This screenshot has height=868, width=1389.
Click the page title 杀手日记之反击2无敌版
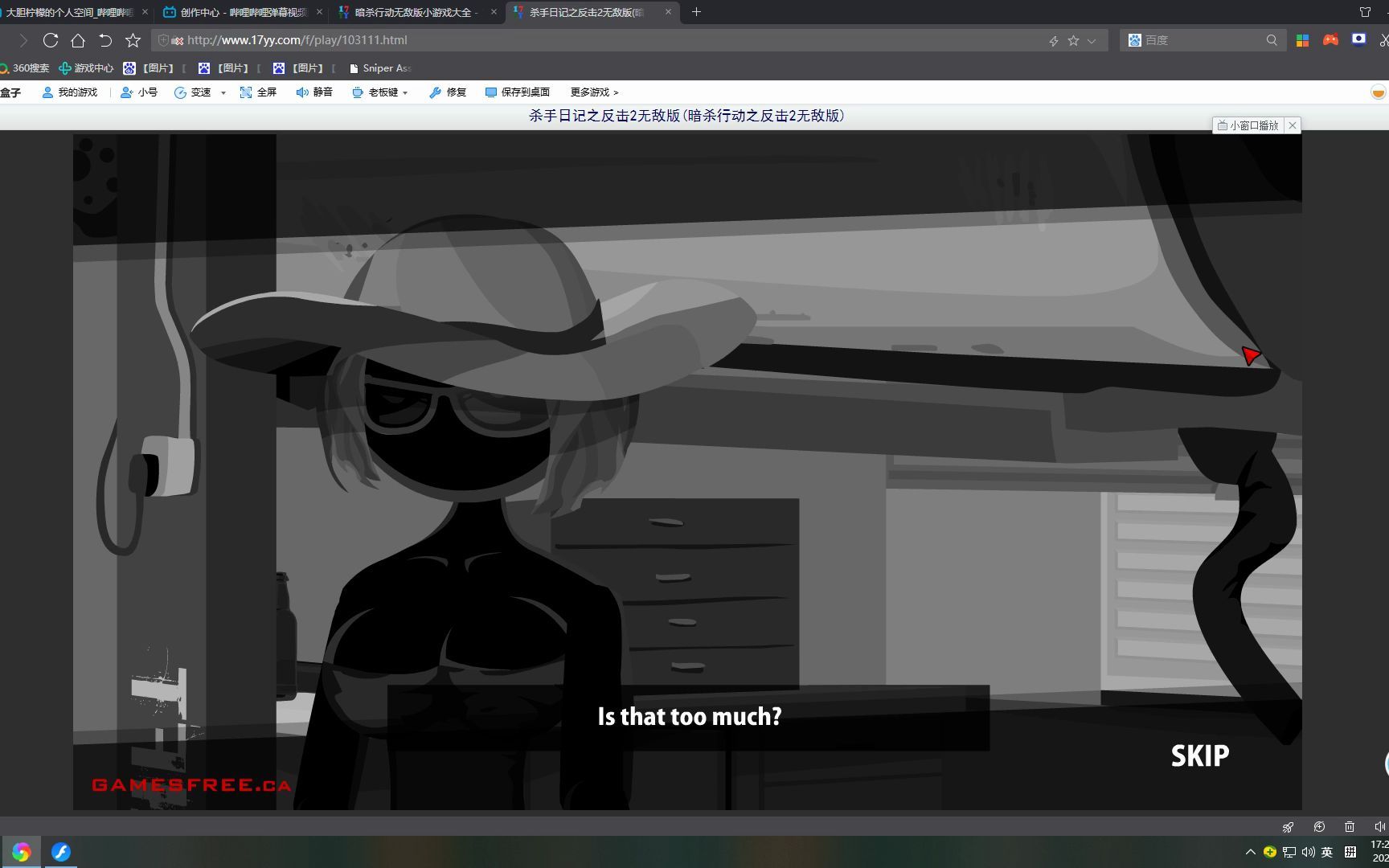click(x=686, y=116)
